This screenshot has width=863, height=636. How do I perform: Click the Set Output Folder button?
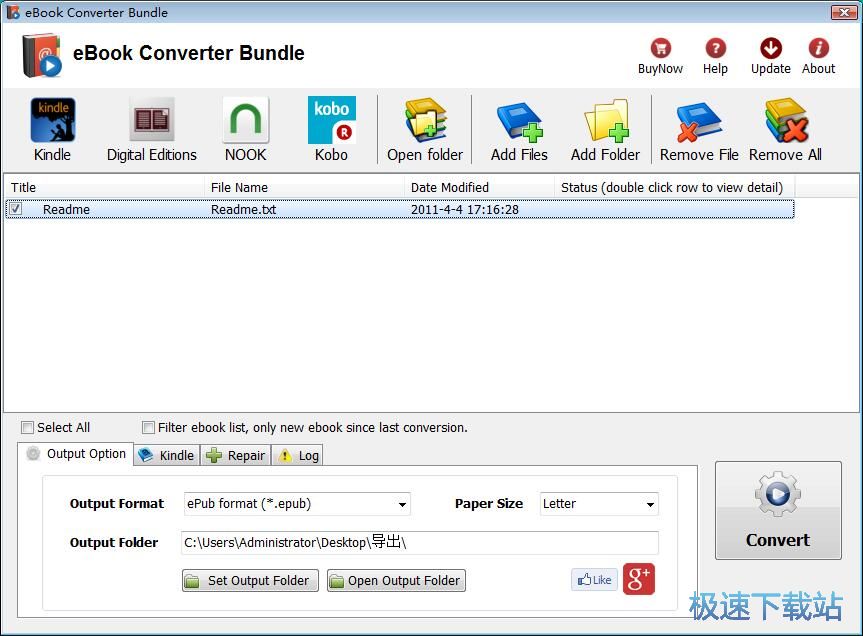tap(250, 580)
